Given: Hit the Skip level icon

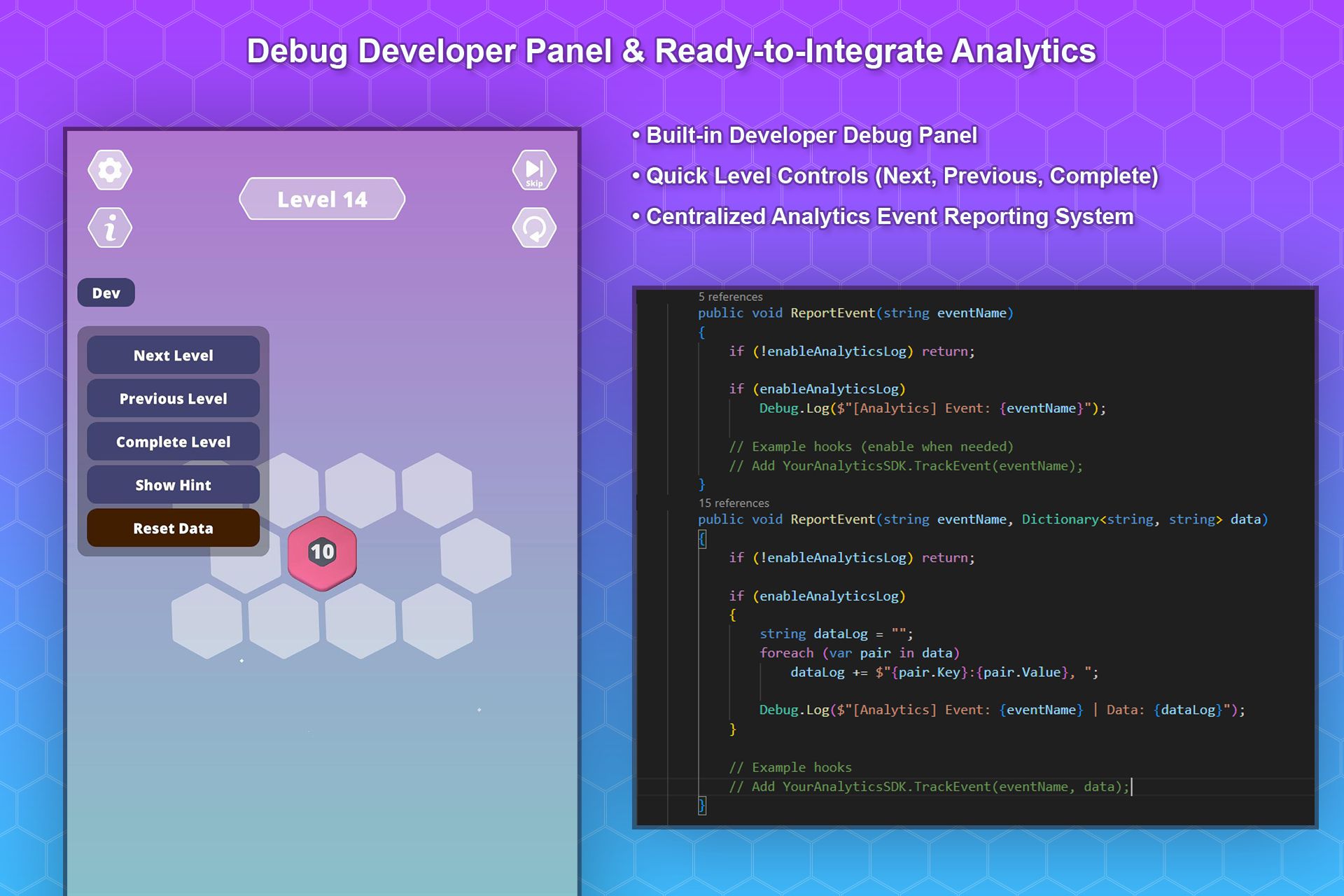Looking at the screenshot, I should 534,170.
